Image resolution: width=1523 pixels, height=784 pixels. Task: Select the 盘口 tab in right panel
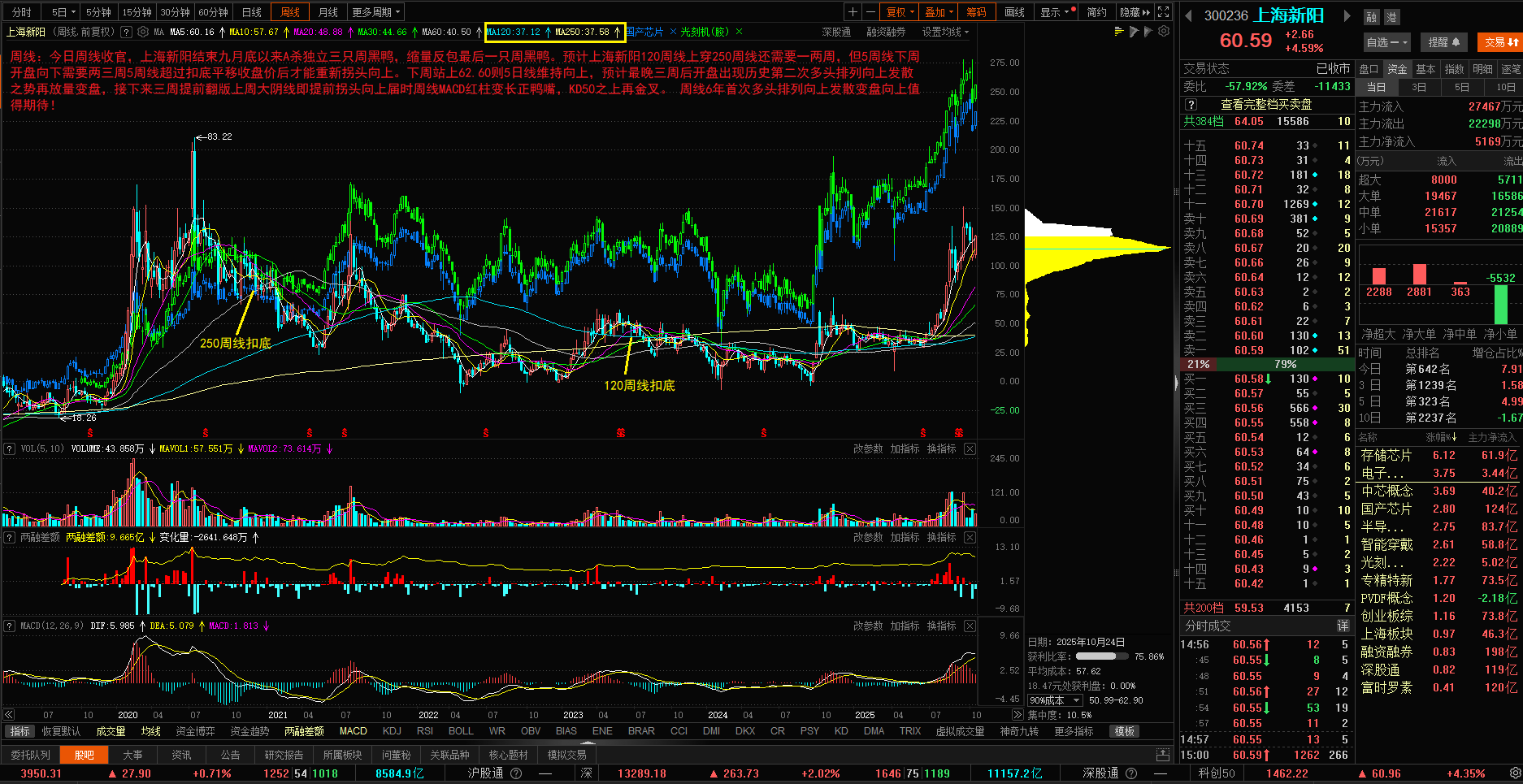(1369, 69)
